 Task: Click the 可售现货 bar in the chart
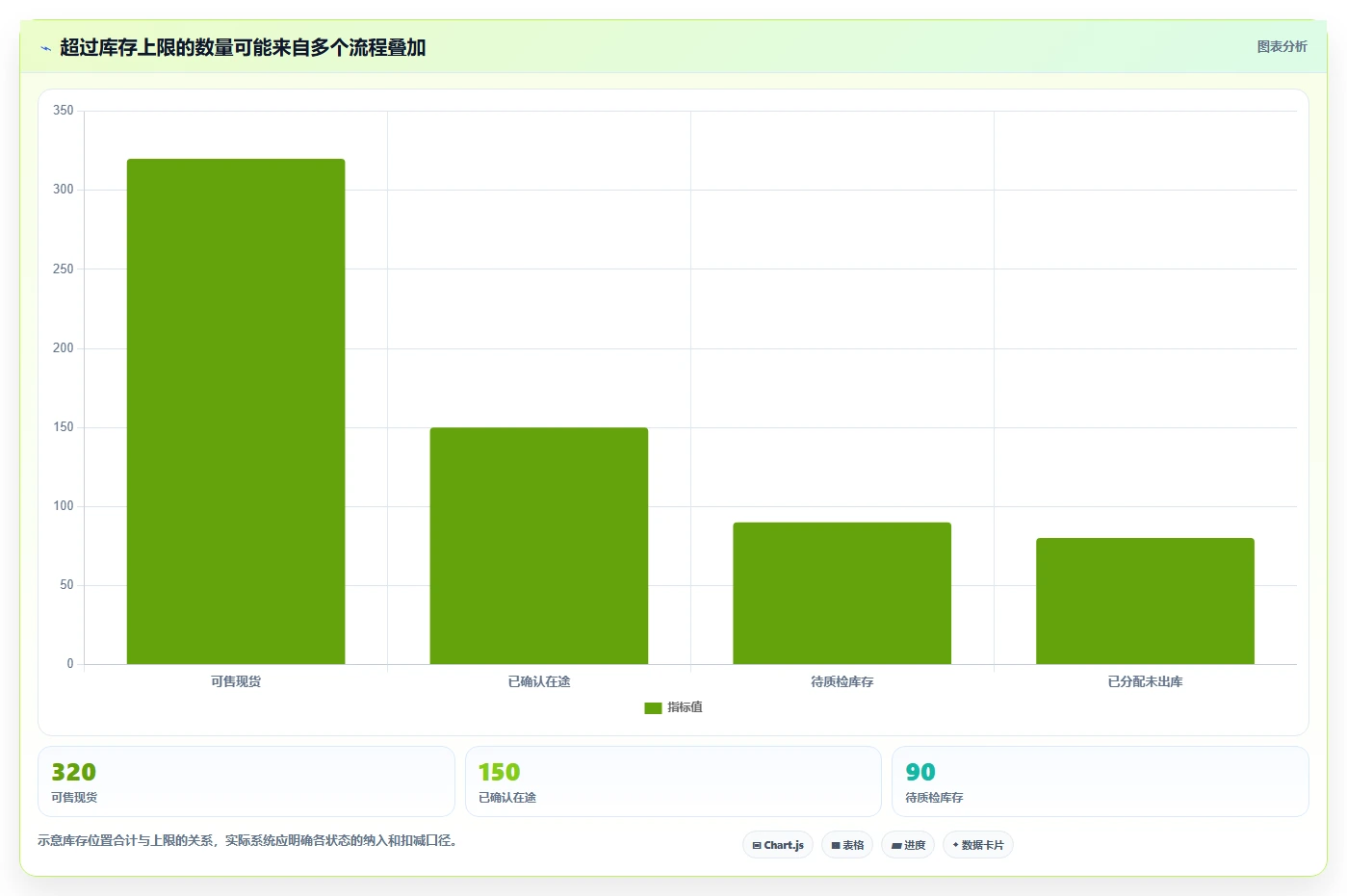click(x=236, y=411)
